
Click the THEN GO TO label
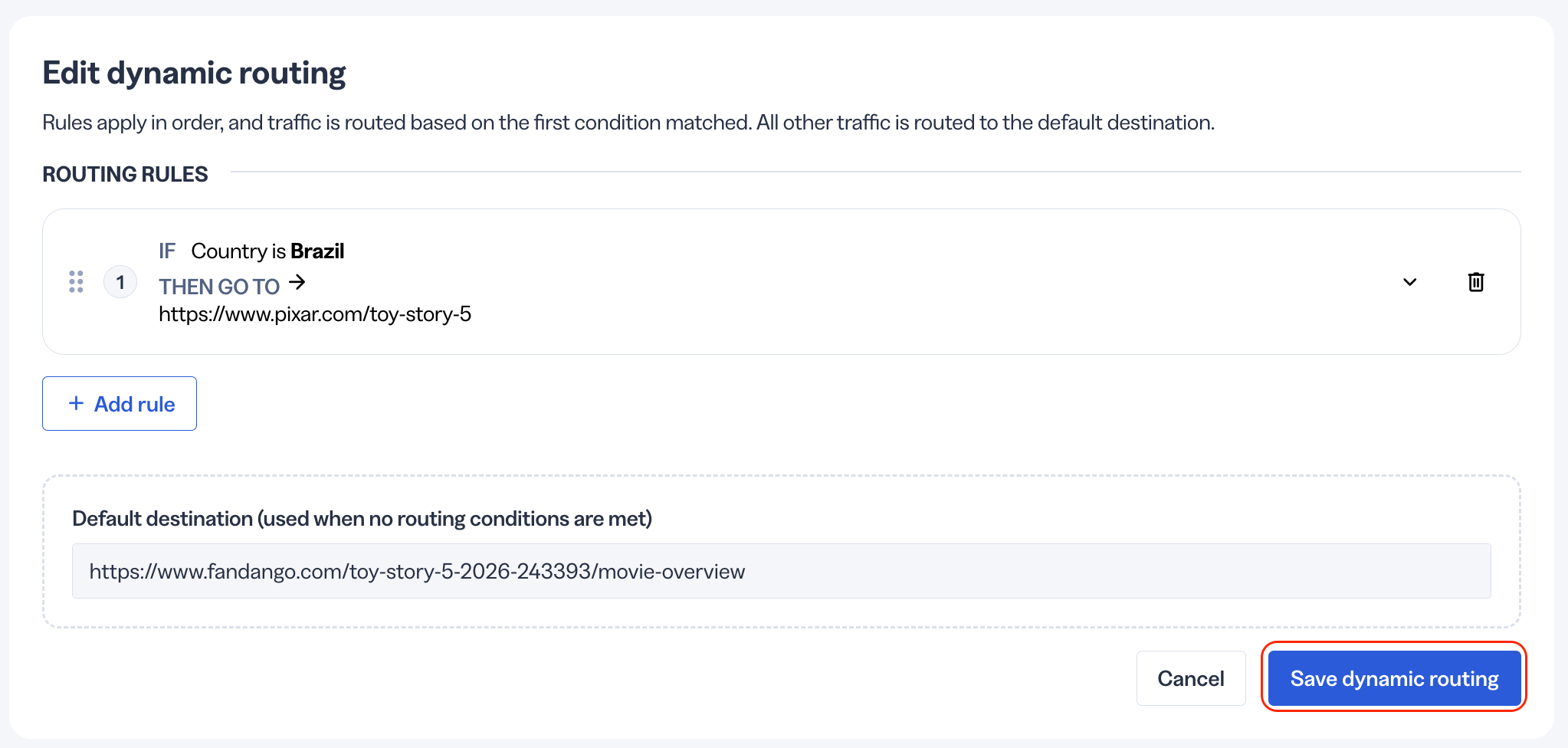[x=219, y=287]
